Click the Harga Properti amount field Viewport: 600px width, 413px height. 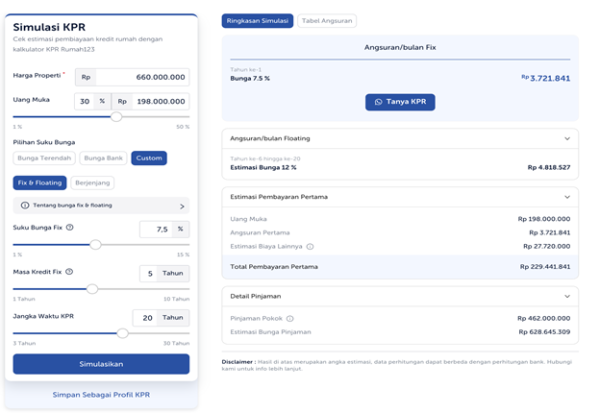(142, 76)
